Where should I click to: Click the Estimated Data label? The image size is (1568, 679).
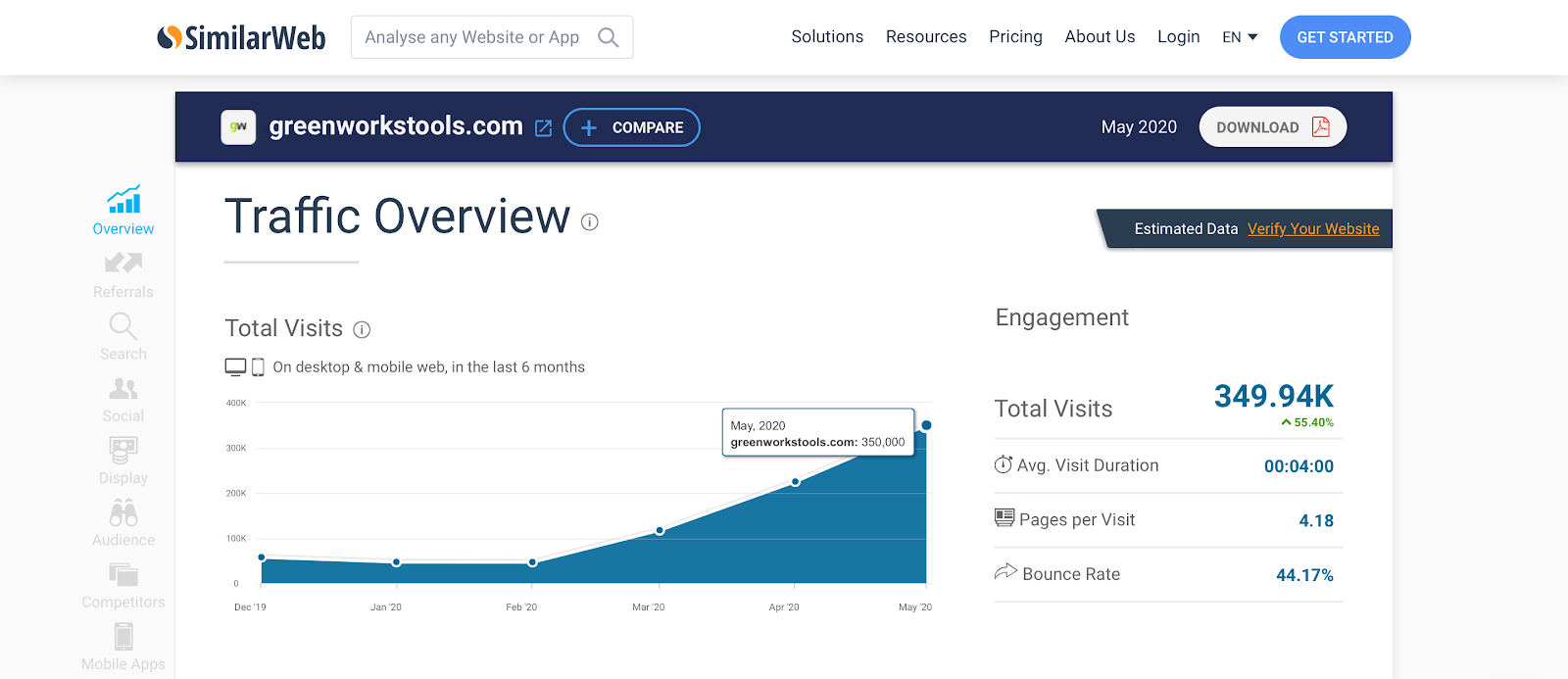point(1186,228)
